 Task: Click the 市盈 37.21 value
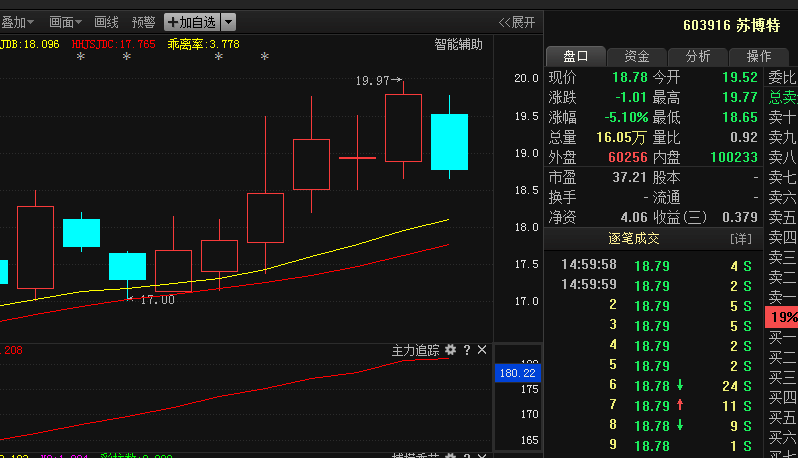[629, 177]
